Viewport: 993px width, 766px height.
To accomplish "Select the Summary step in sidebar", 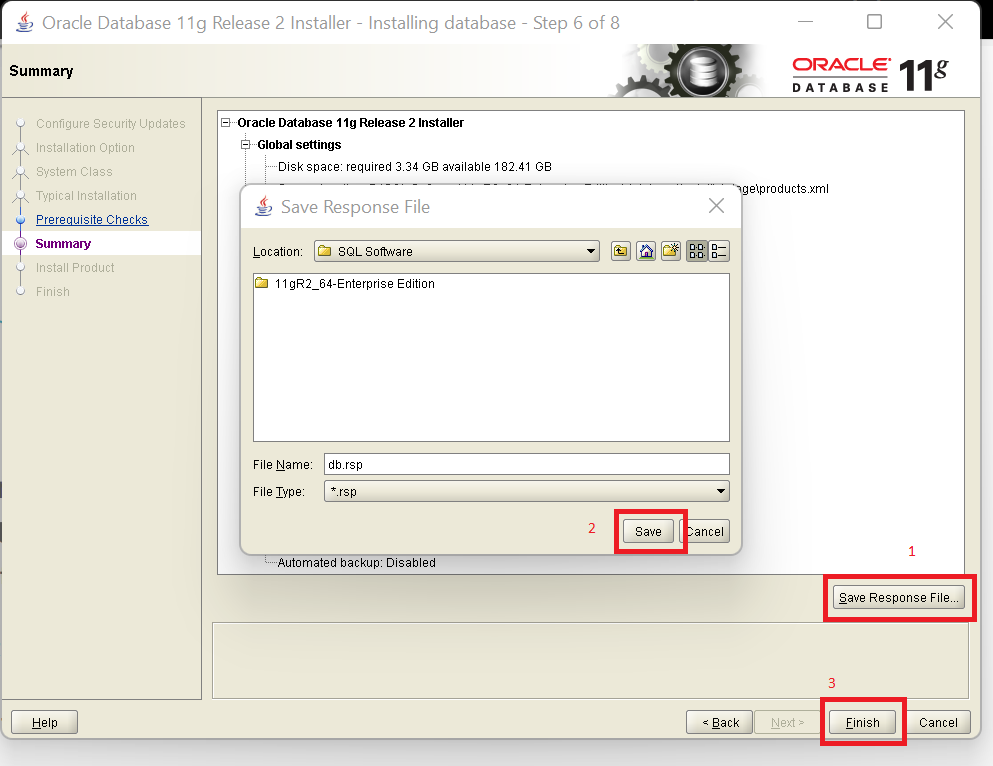I will pos(63,244).
